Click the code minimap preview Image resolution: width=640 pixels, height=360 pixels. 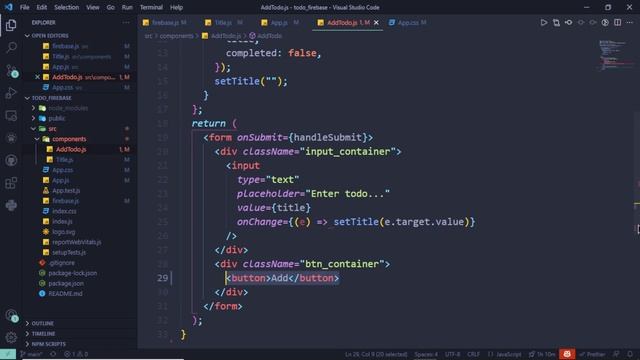pyautogui.click(x=615, y=55)
